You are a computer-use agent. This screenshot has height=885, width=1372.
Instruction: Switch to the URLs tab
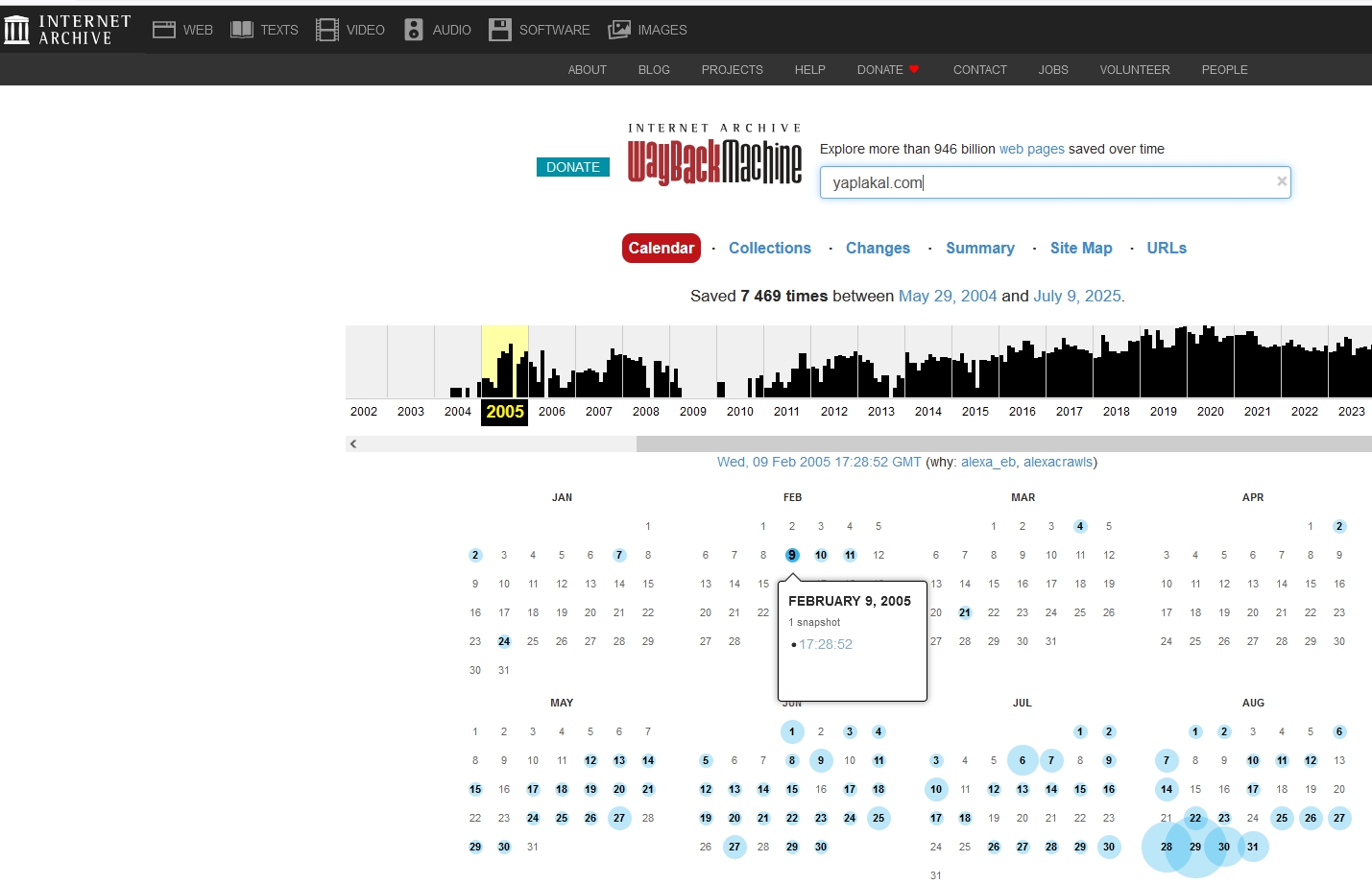pos(1167,248)
